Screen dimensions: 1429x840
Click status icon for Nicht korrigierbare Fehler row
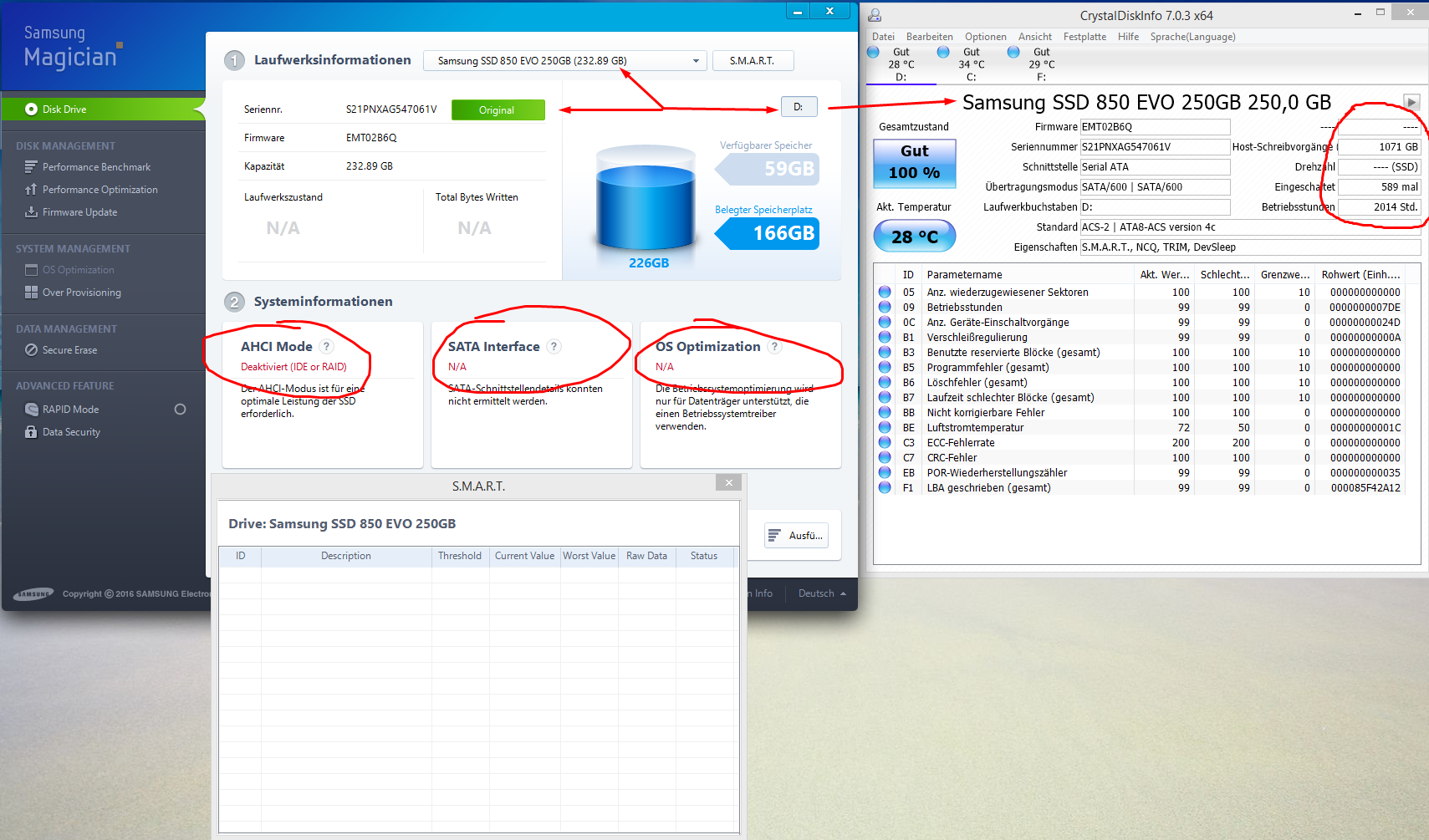click(x=885, y=413)
